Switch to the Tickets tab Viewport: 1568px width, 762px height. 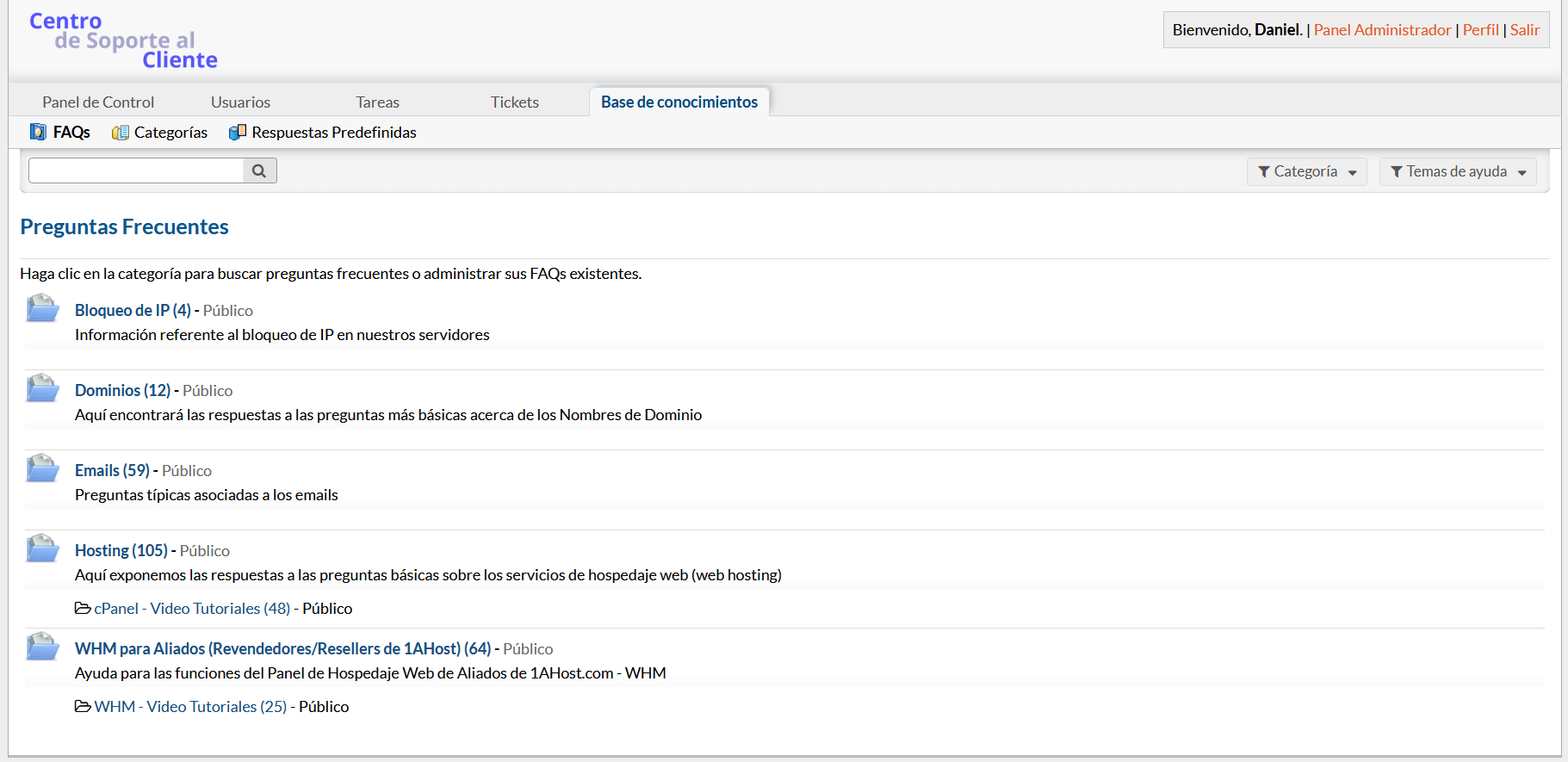click(514, 102)
